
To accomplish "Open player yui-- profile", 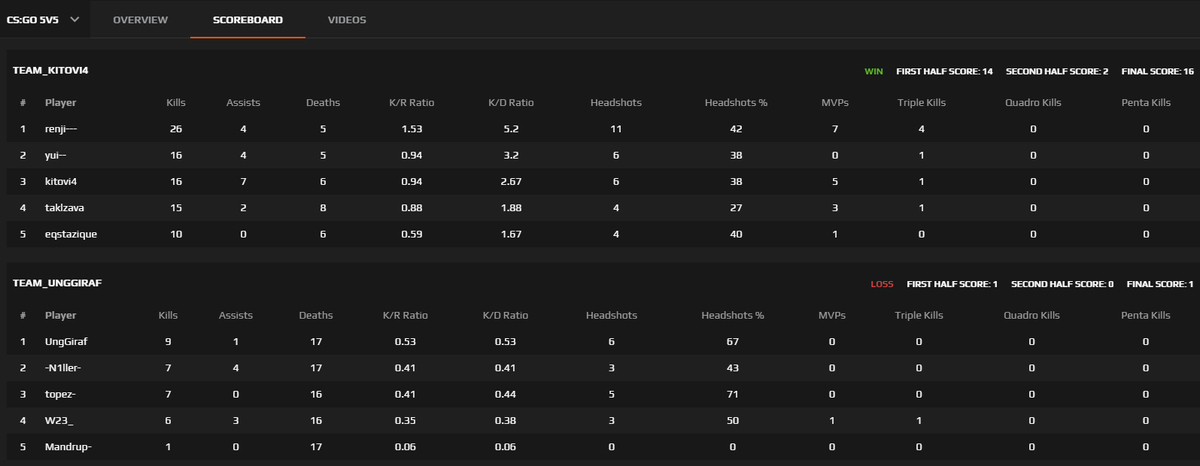I will (56, 155).
